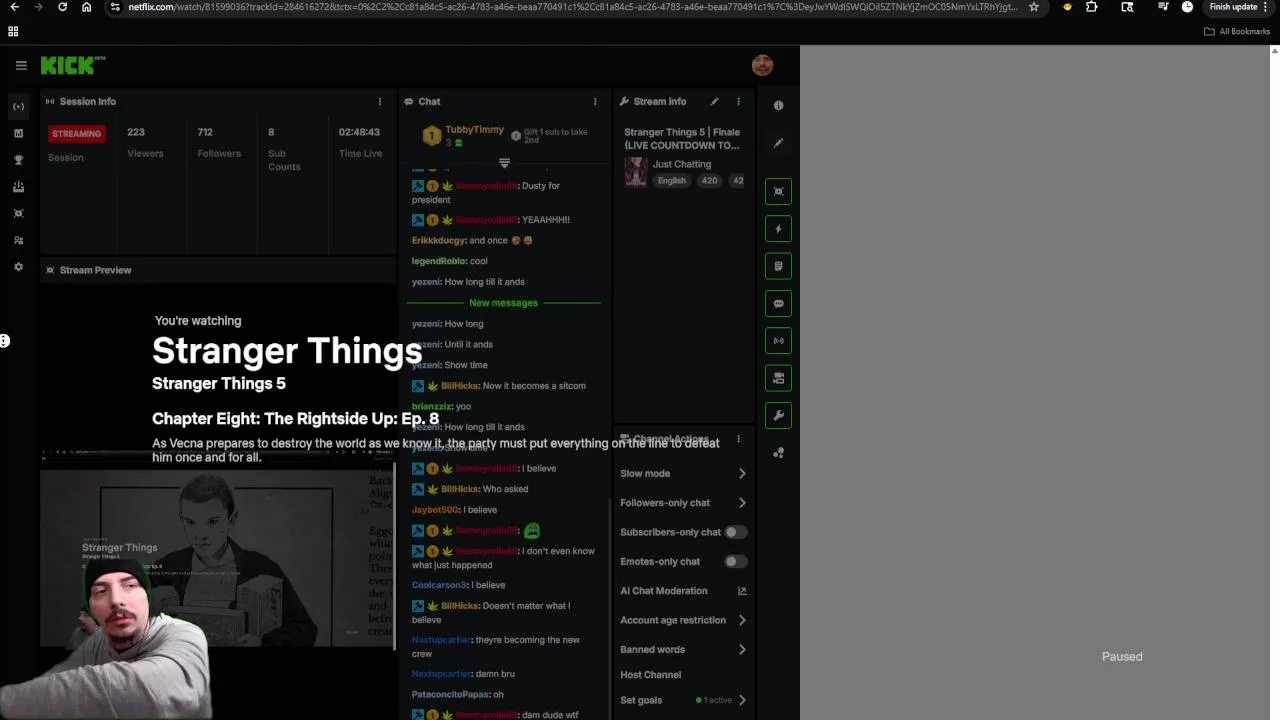Screen dimensions: 1280x720
Task: Click username Erikkkducgy in chat
Action: [x=439, y=240]
